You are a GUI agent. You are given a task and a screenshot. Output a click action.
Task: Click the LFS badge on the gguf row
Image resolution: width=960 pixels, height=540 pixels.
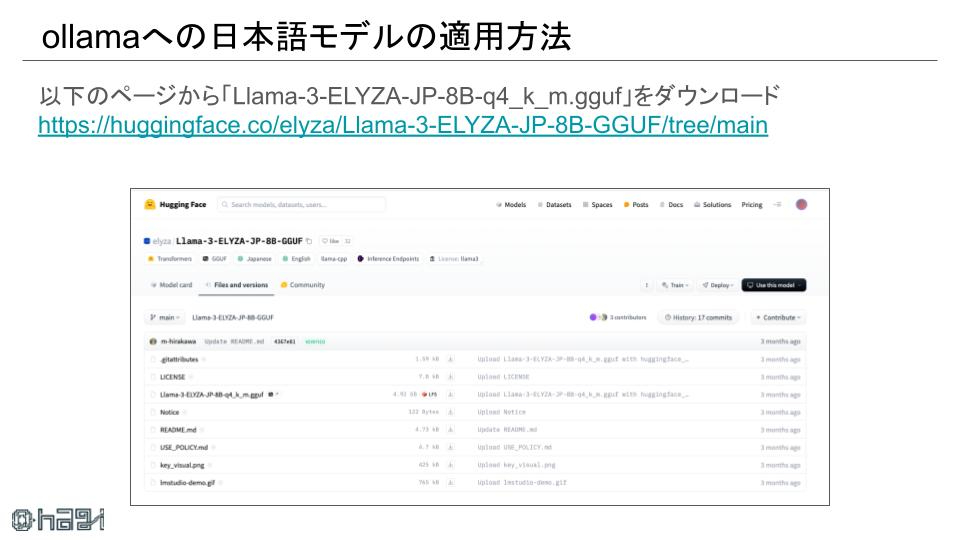pyautogui.click(x=429, y=395)
